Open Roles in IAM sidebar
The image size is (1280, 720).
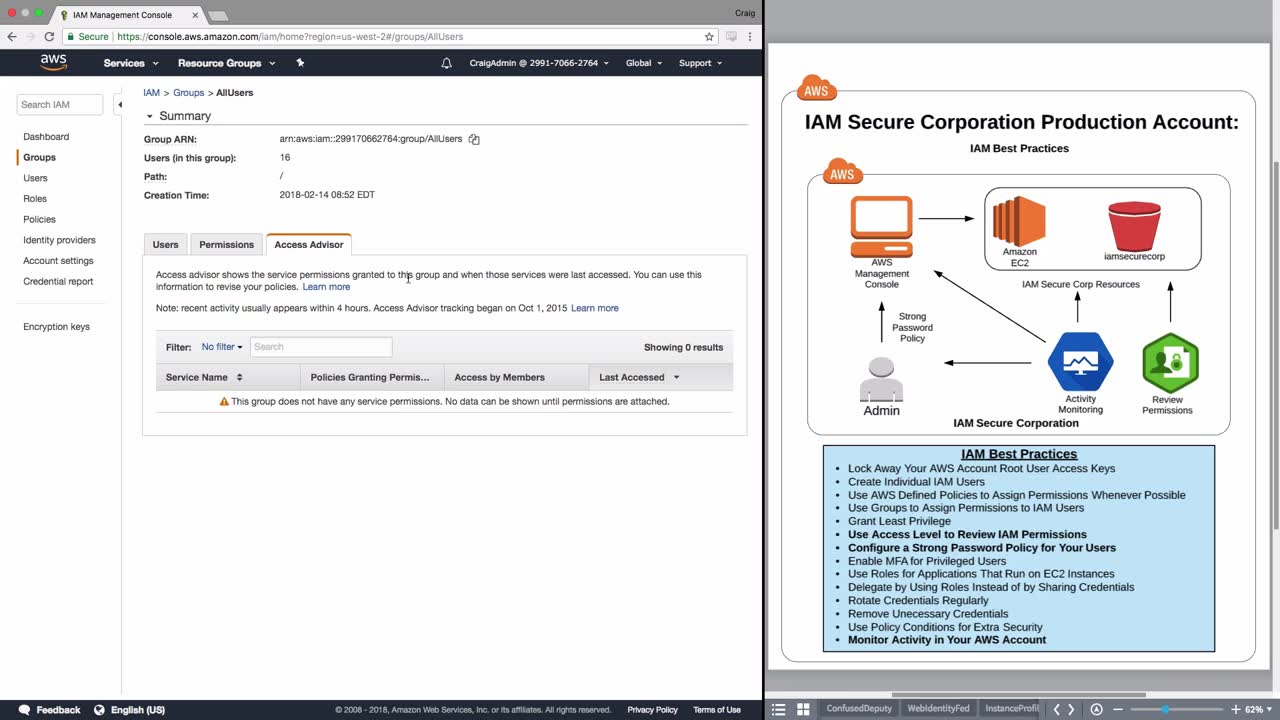[x=35, y=199]
